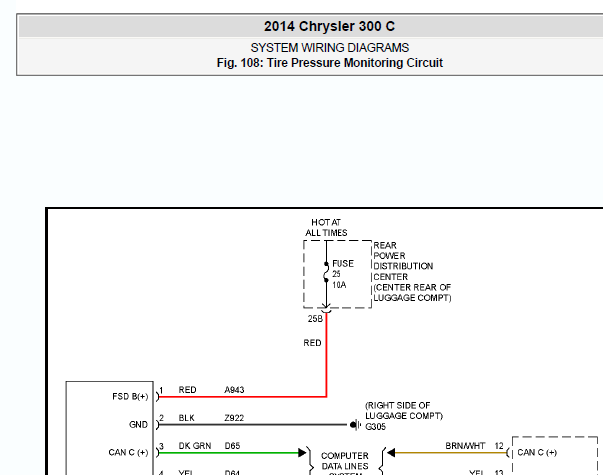Click the 'HOT AT ALL TIMES' label
Screen dimensions: 603x475
click(326, 228)
